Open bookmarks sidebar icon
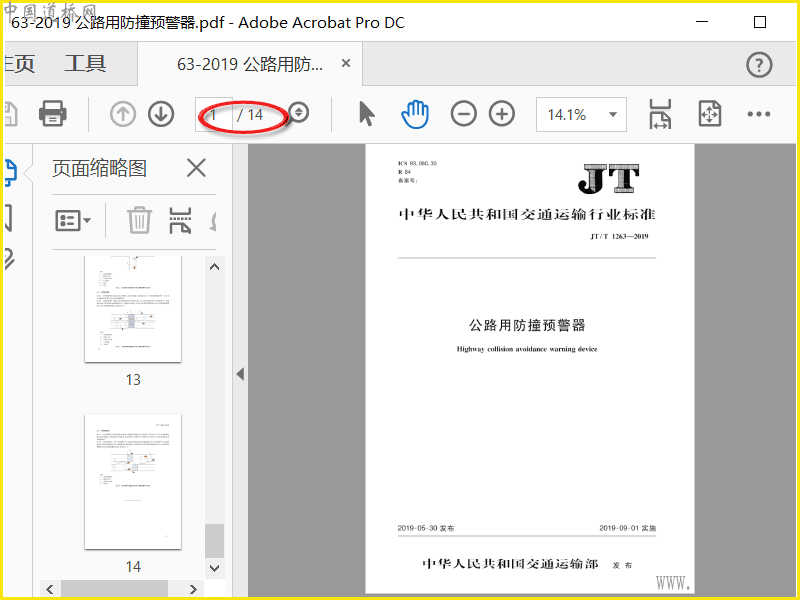 9,218
